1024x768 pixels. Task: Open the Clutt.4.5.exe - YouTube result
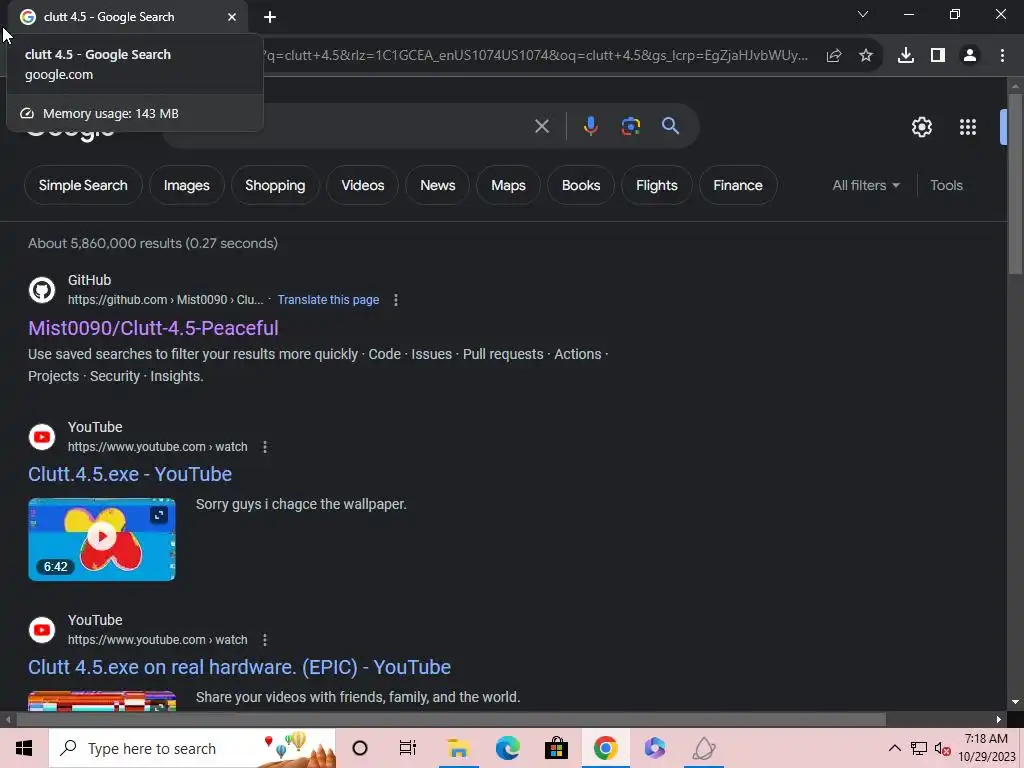(130, 474)
